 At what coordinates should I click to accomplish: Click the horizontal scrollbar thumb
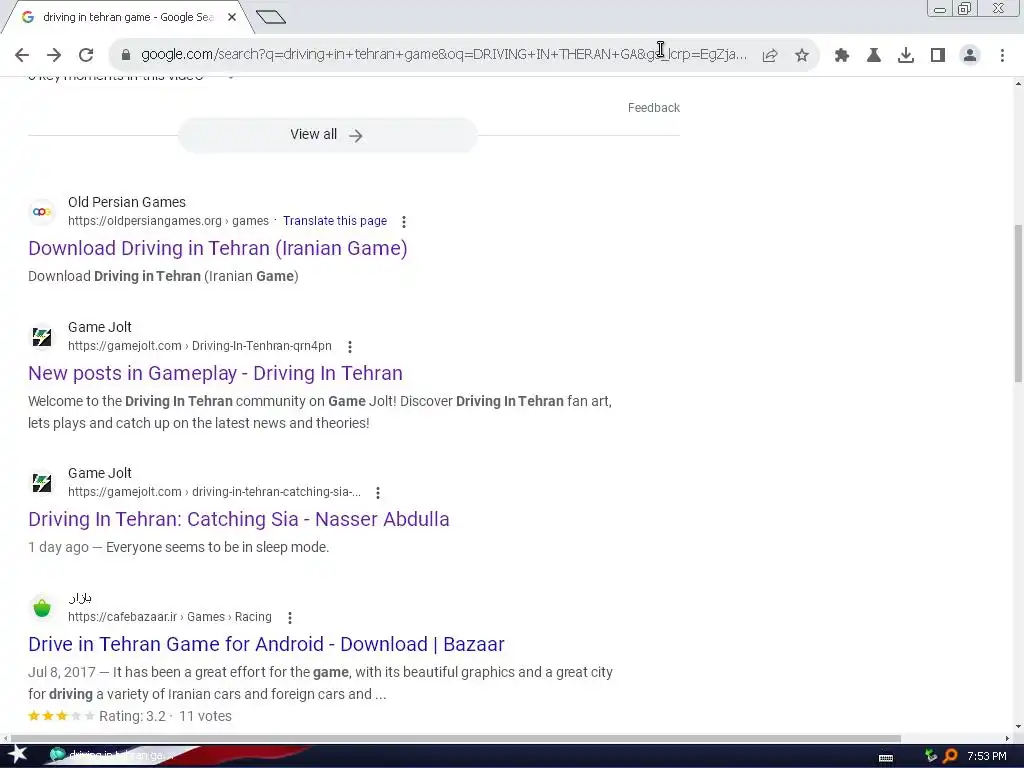(x=456, y=739)
